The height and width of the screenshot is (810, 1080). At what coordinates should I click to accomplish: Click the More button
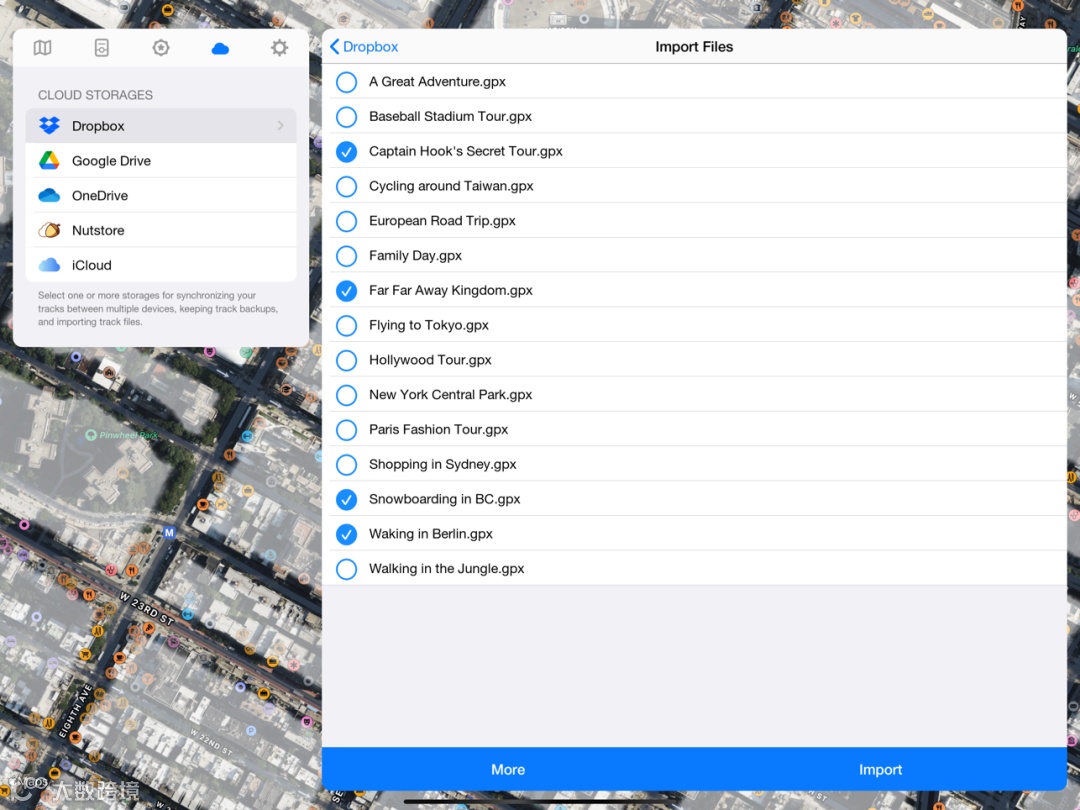pyautogui.click(x=508, y=769)
